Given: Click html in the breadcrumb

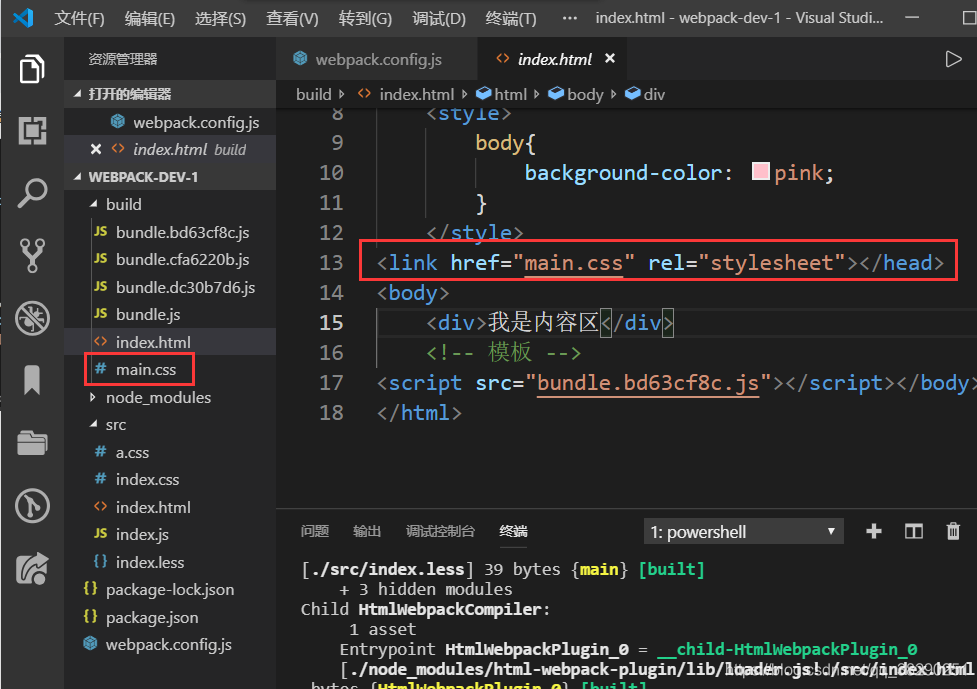Looking at the screenshot, I should coord(510,94).
